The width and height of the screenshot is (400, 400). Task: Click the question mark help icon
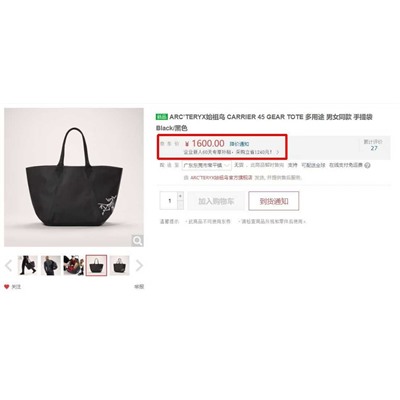pyautogui.click(x=367, y=165)
